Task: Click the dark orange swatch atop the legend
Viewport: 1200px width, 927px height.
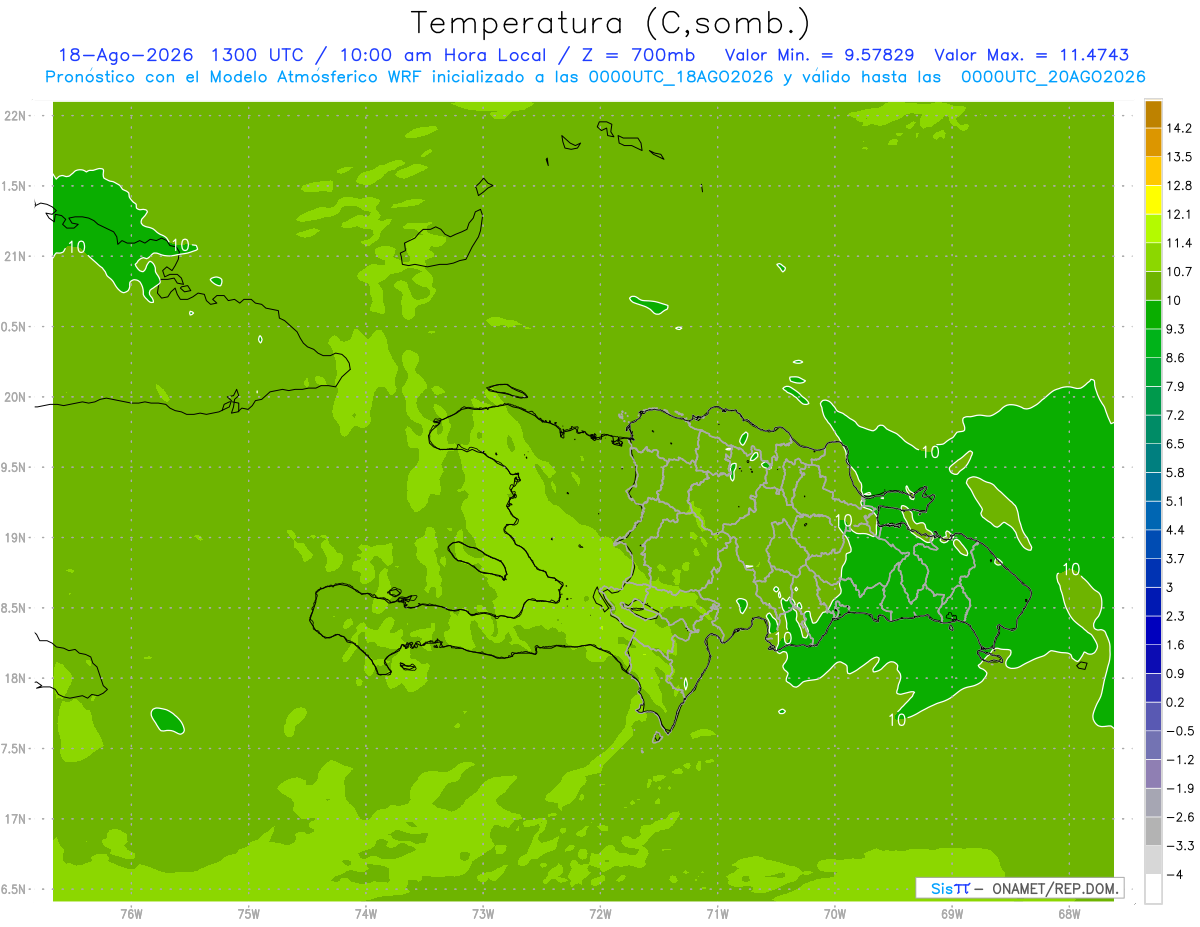Action: 1153,114
